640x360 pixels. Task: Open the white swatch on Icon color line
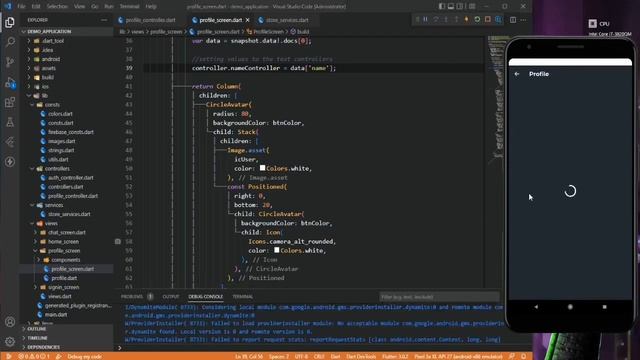[x=276, y=250]
